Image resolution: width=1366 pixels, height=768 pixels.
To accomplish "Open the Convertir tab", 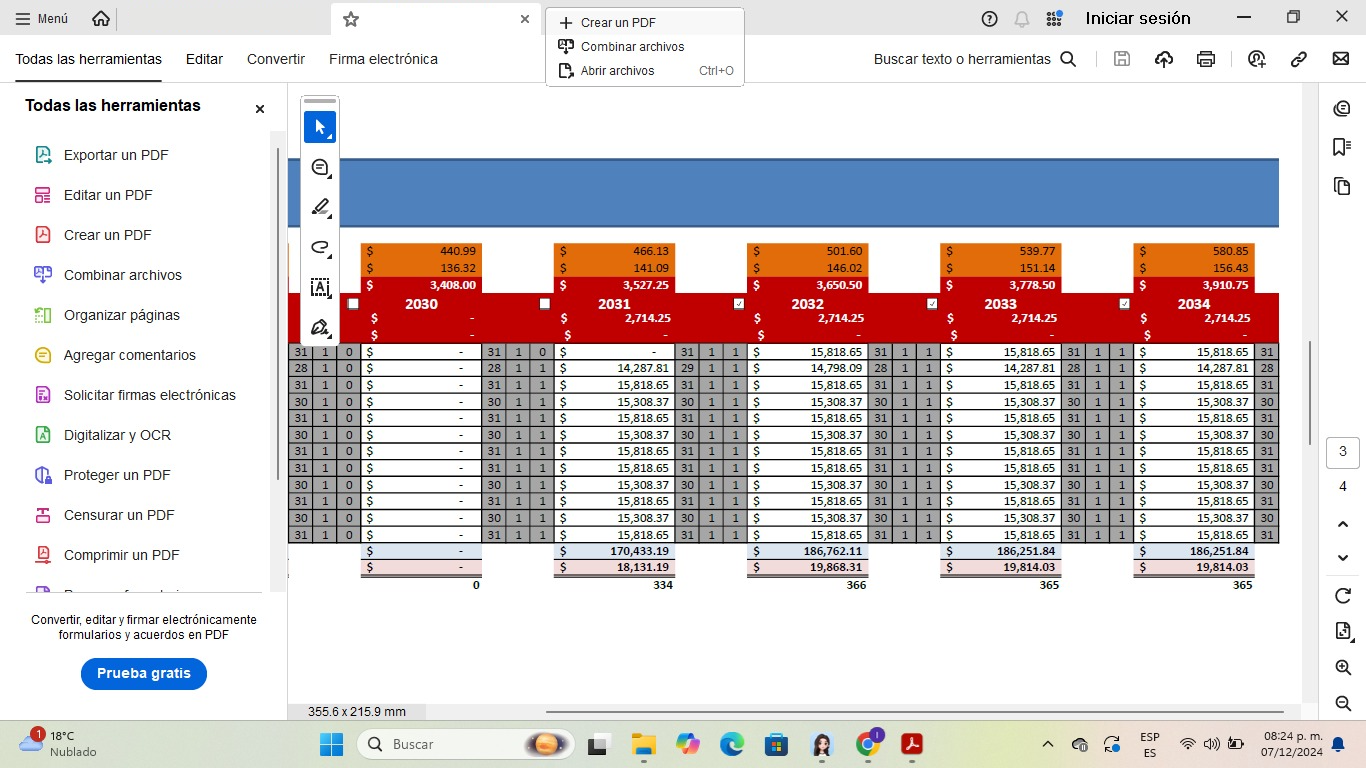I will point(276,59).
